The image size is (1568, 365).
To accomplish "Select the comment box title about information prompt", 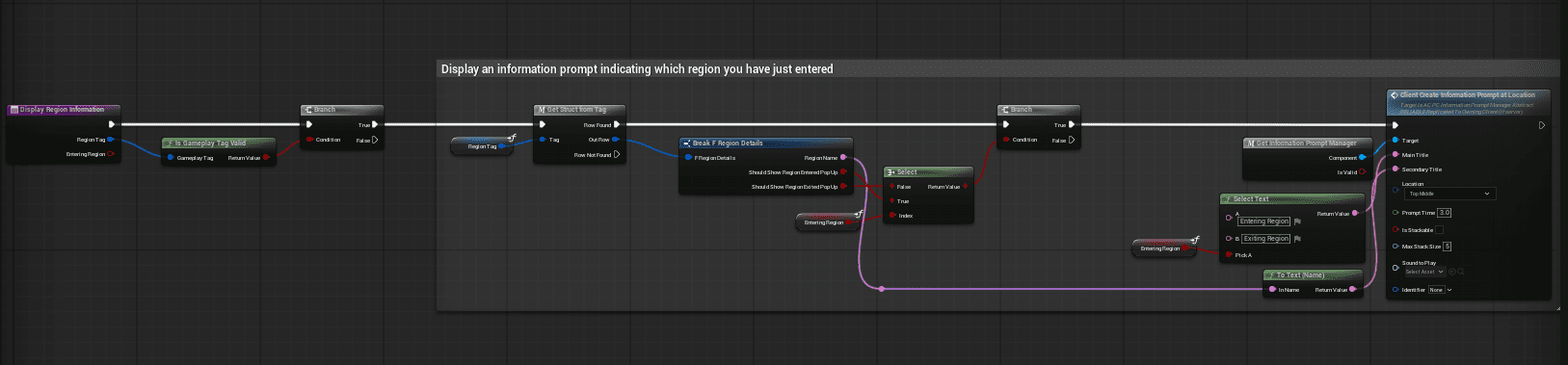I will (x=637, y=68).
